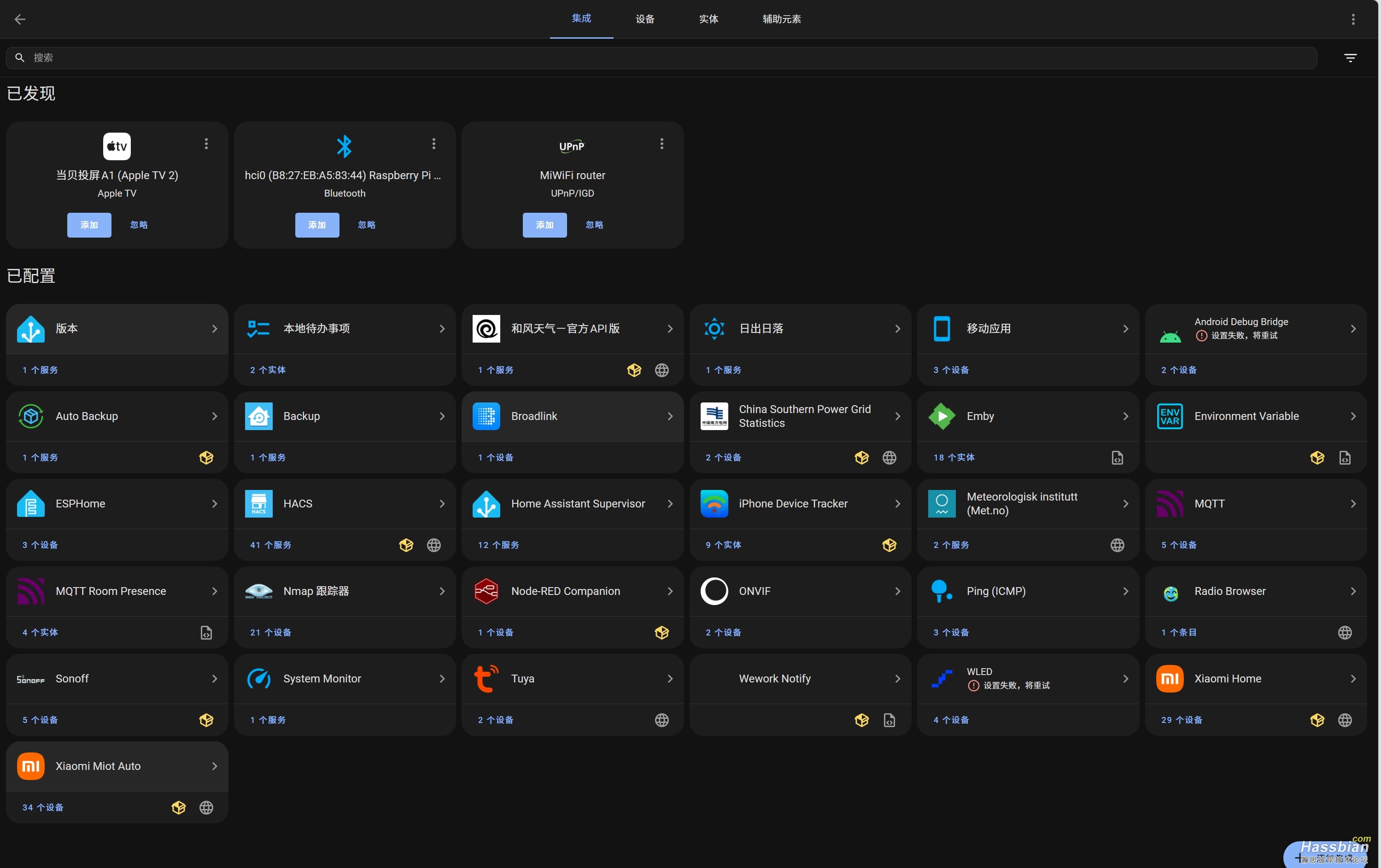Click globe icon on Xiaomi Miot Auto card
1381x868 pixels.
pos(206,808)
